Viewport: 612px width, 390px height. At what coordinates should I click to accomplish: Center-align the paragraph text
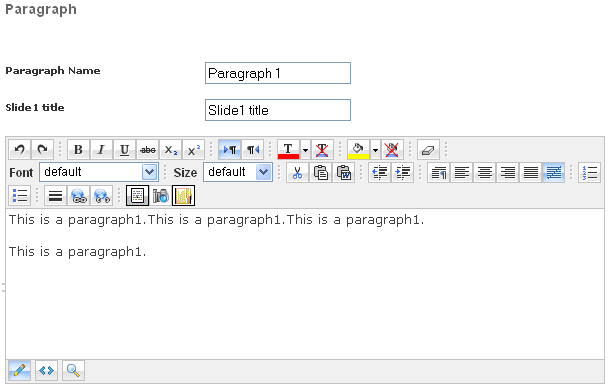(485, 172)
